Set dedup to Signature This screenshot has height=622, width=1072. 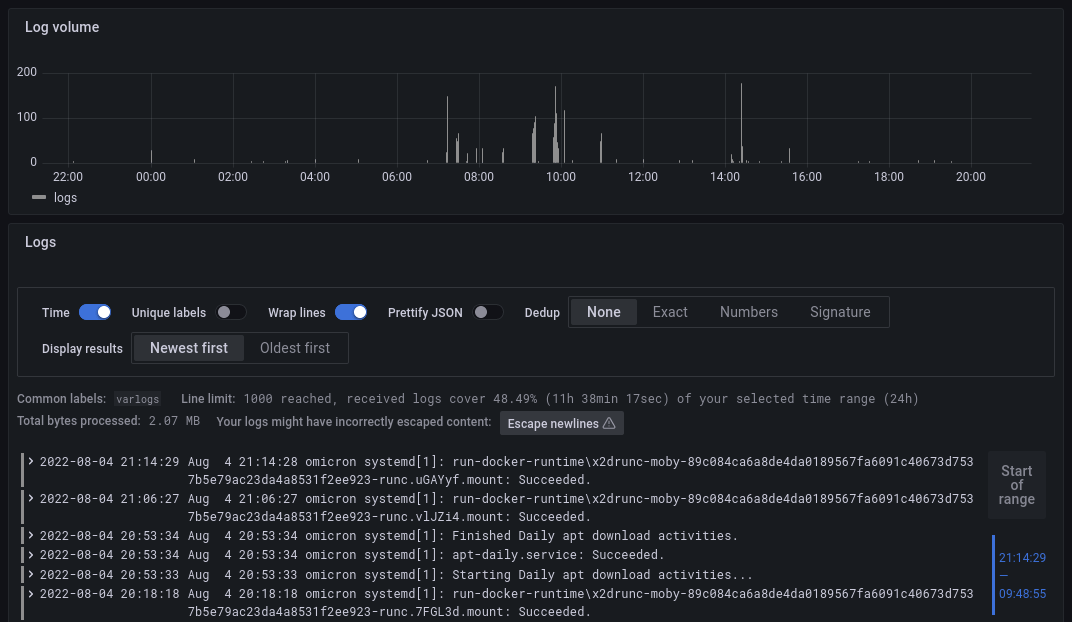[840, 312]
